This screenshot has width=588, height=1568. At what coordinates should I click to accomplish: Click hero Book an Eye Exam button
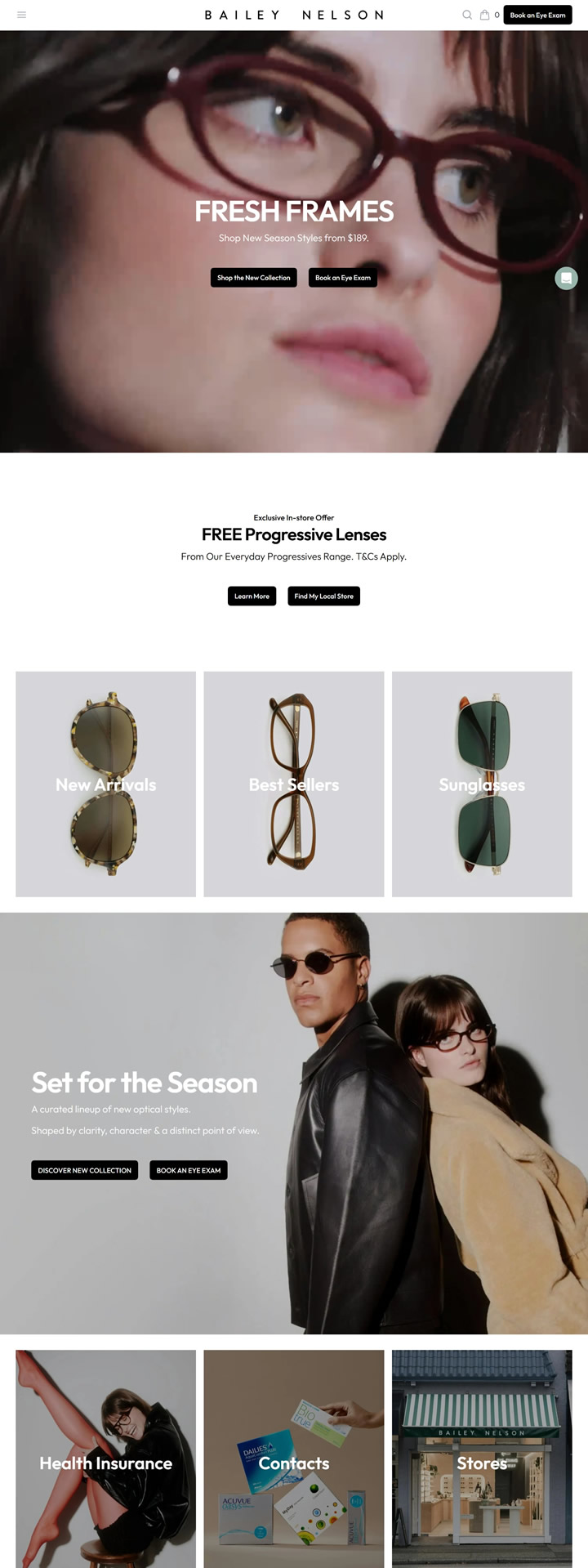click(x=343, y=278)
